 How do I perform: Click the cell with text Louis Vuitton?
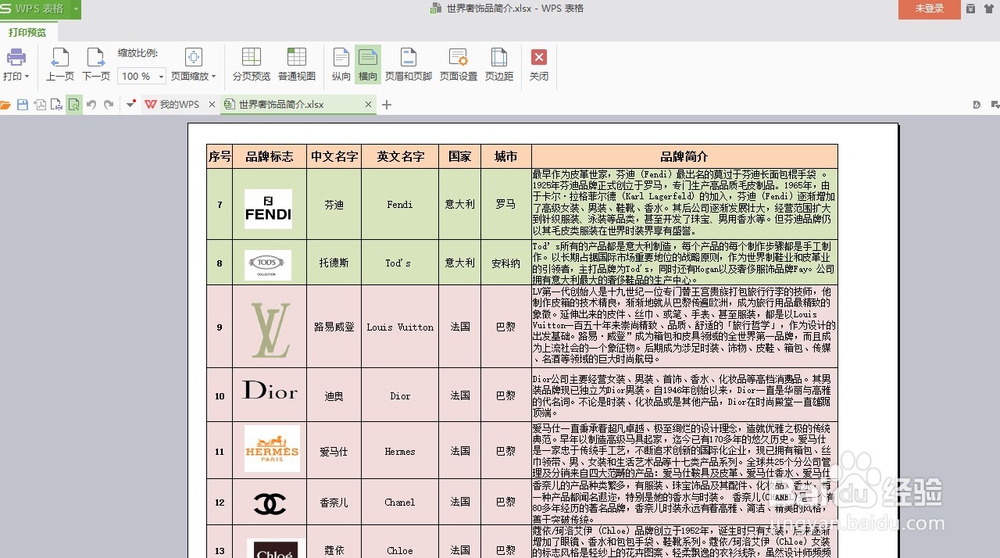400,327
